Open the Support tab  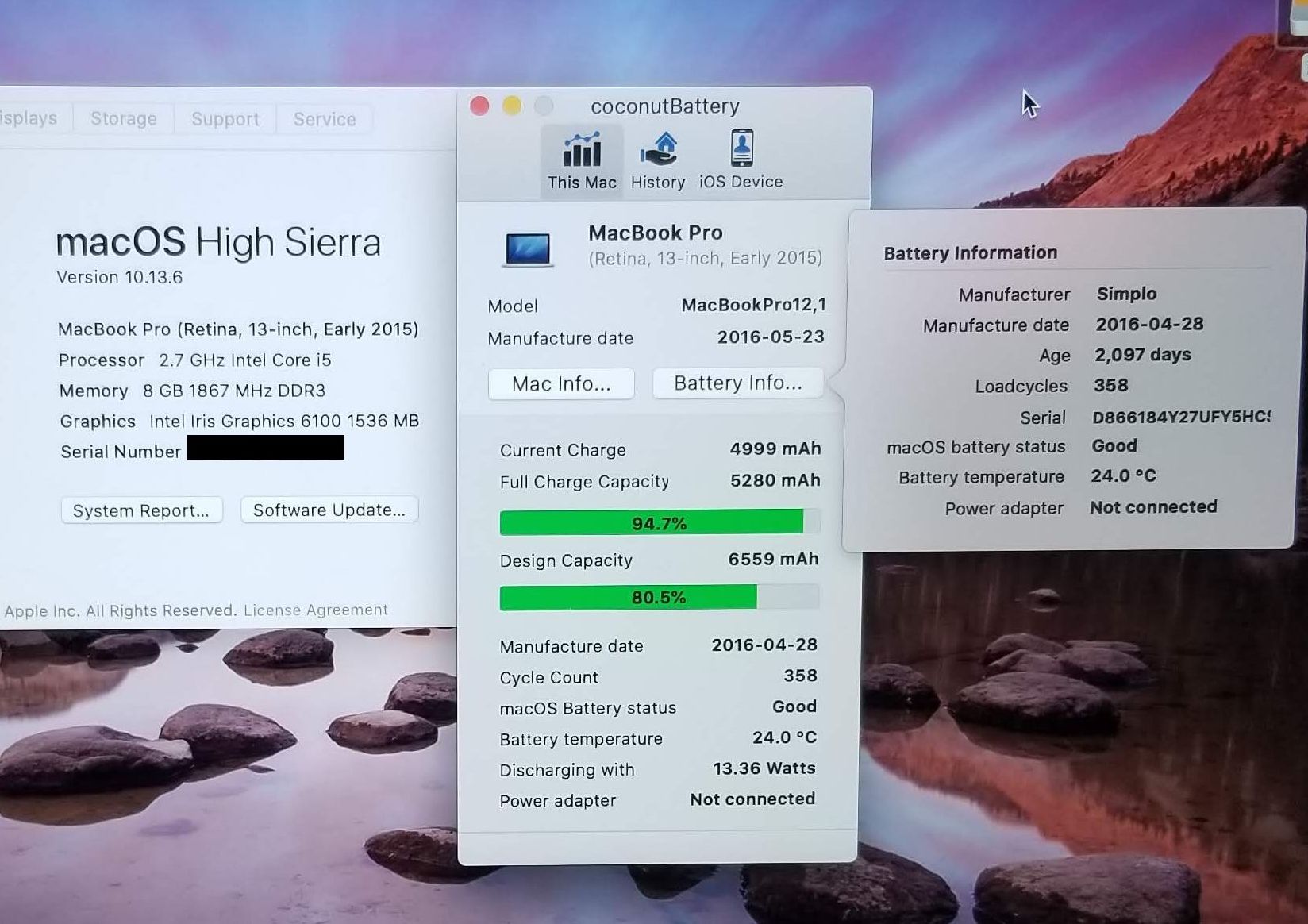pyautogui.click(x=225, y=119)
